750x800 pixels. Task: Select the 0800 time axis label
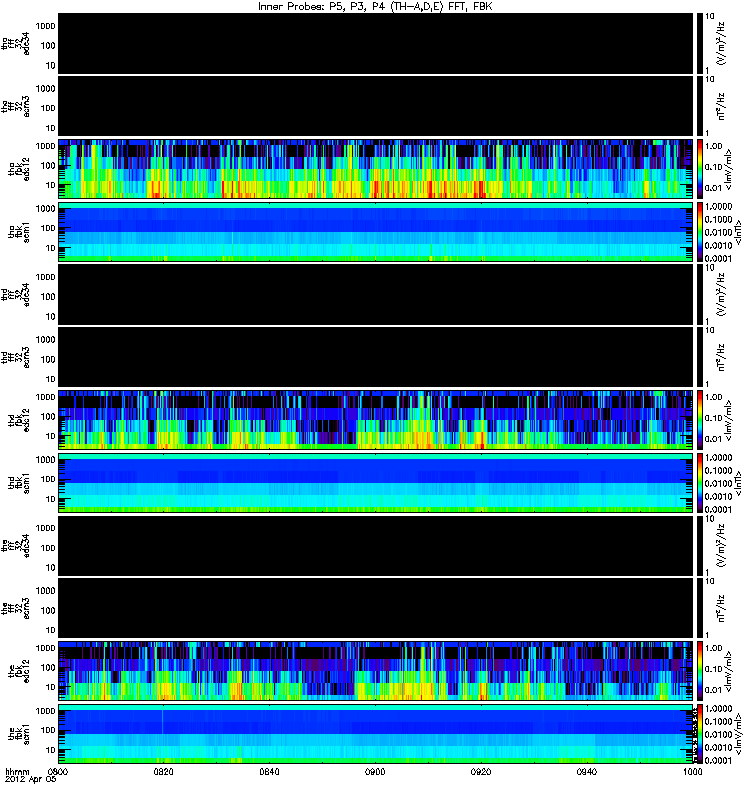point(58,771)
